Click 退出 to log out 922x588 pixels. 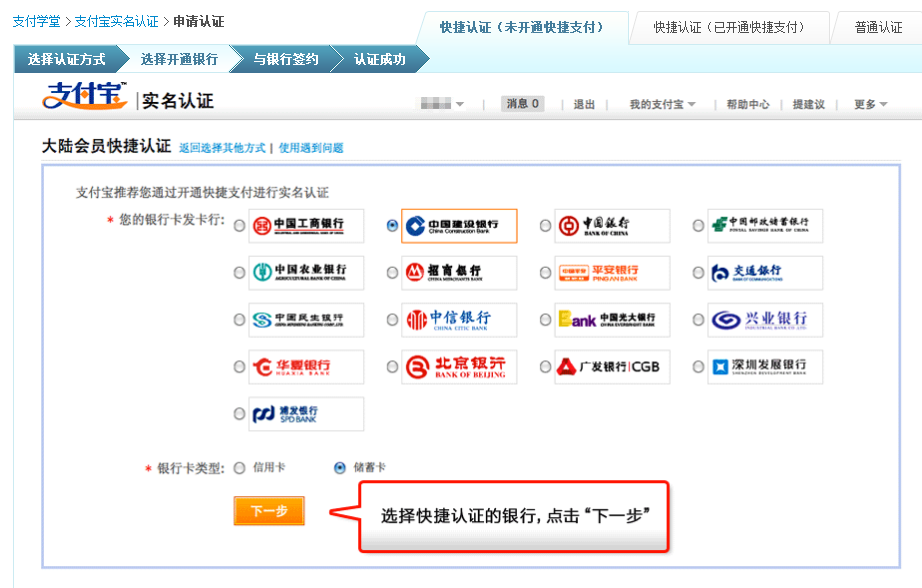[x=584, y=104]
